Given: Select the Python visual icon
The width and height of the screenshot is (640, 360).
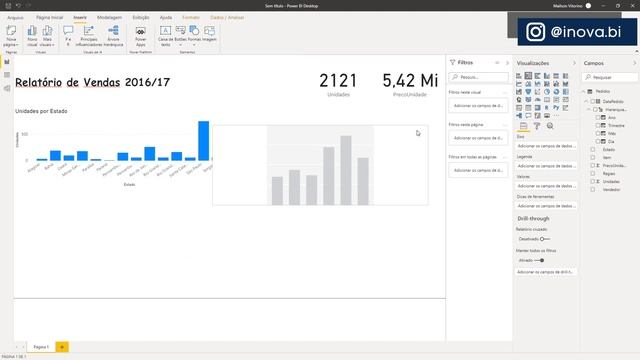Looking at the screenshot, I should click(556, 108).
